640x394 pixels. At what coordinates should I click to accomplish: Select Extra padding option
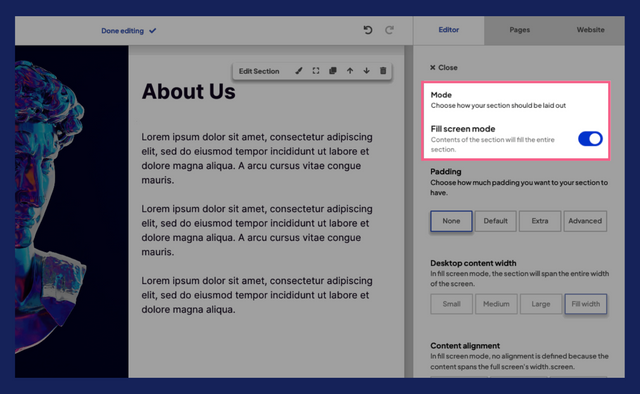point(540,221)
